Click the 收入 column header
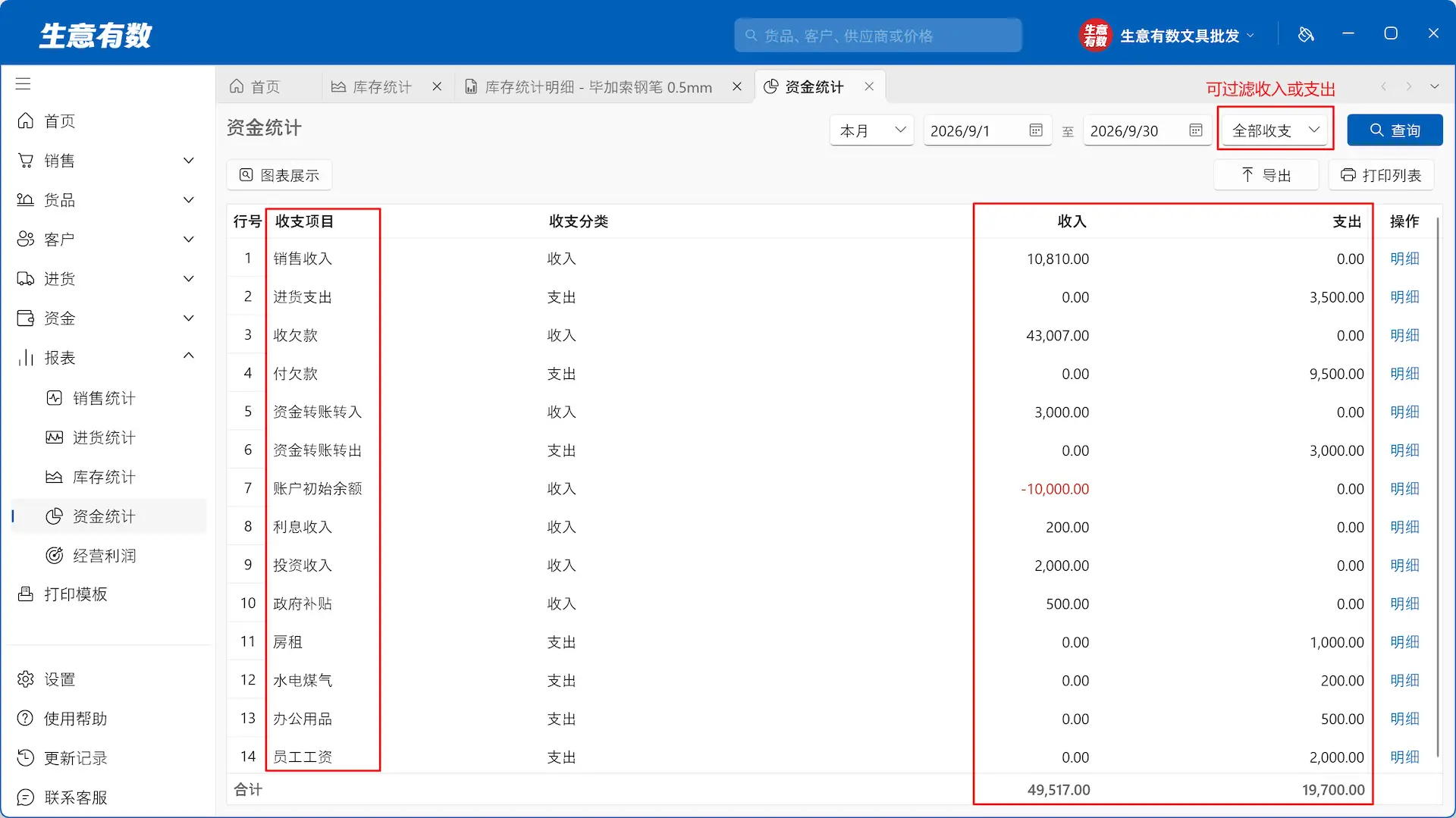Viewport: 1456px width, 818px height. point(1072,221)
